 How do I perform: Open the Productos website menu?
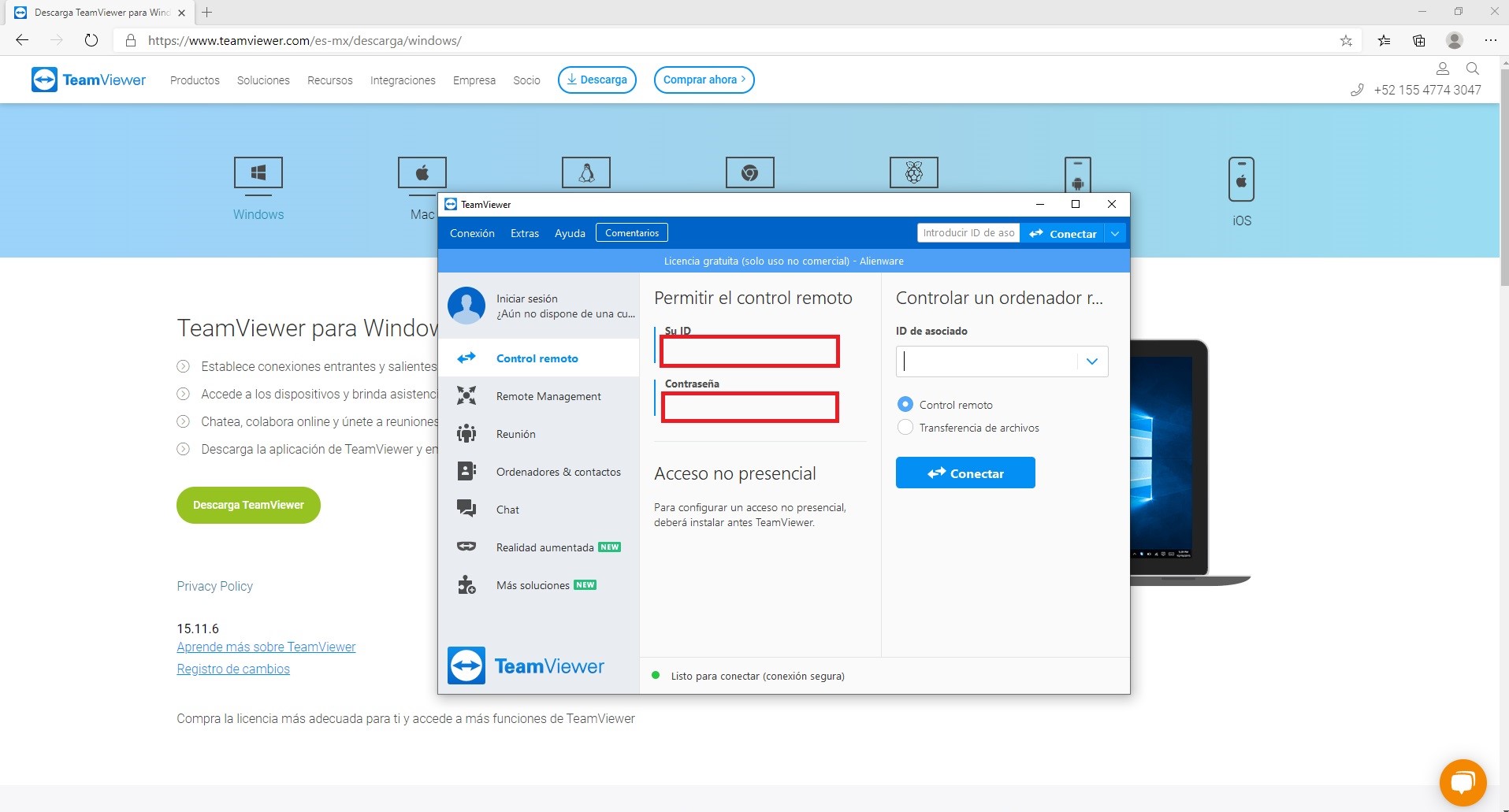pos(195,80)
